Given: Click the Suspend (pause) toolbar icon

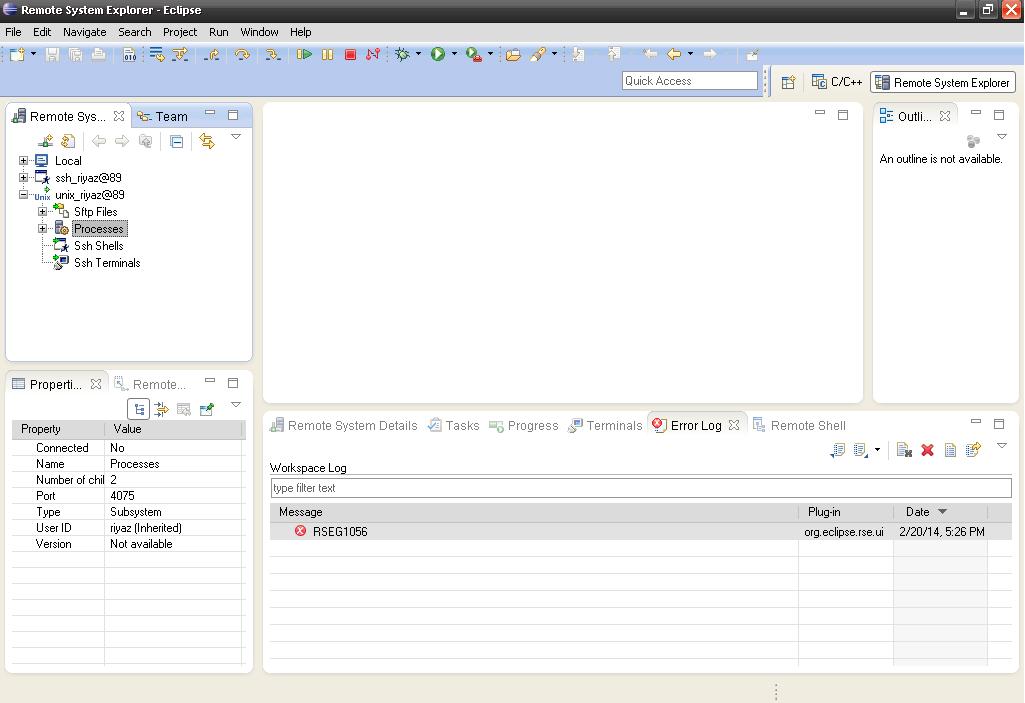Looking at the screenshot, I should coord(327,55).
